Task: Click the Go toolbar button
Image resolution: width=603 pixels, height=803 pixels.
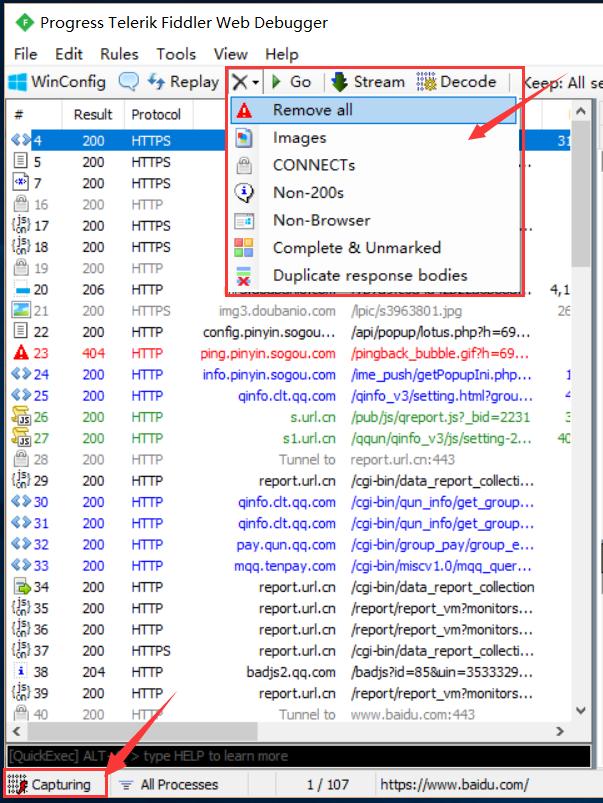Action: pyautogui.click(x=292, y=82)
